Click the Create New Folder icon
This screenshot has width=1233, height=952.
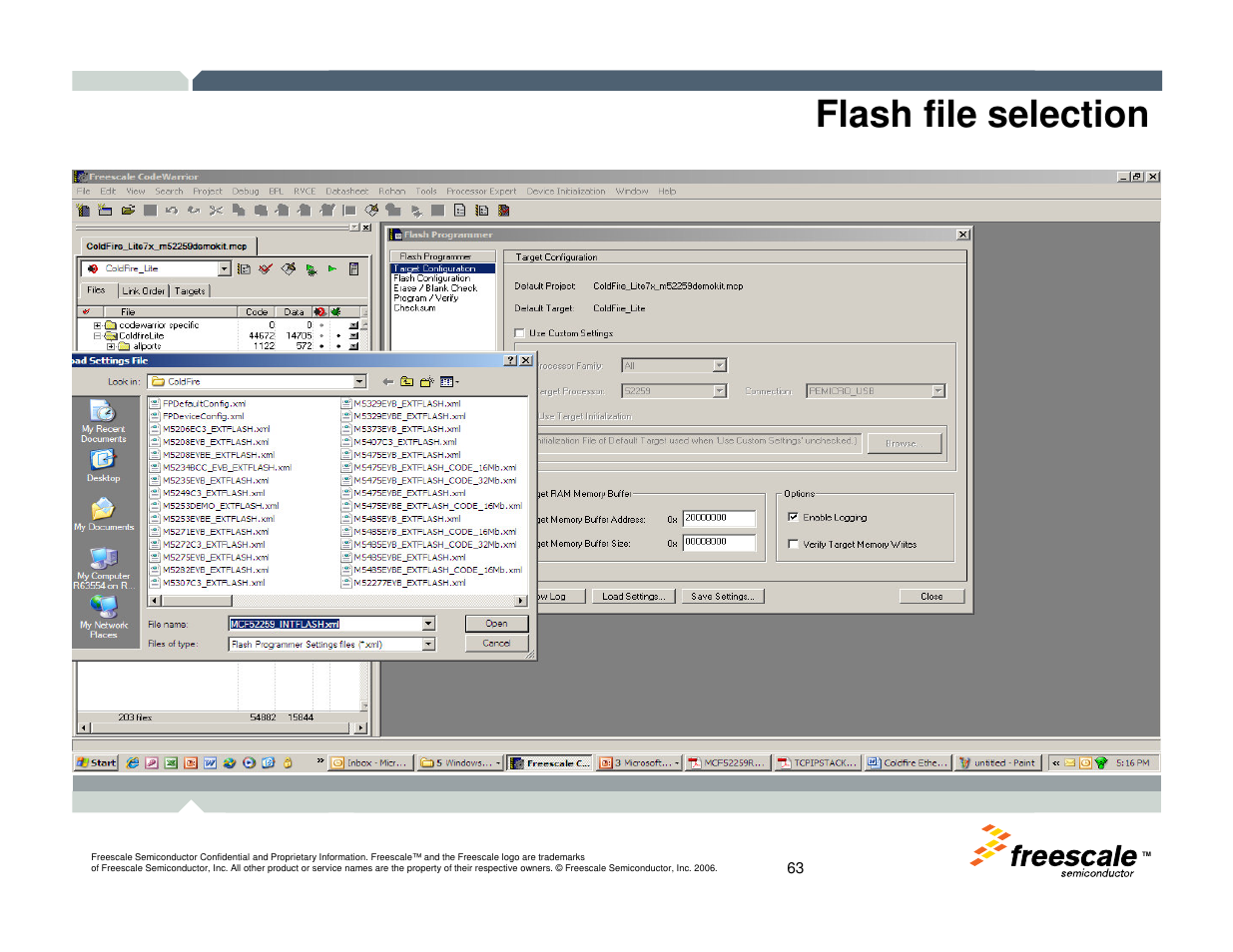(x=426, y=381)
